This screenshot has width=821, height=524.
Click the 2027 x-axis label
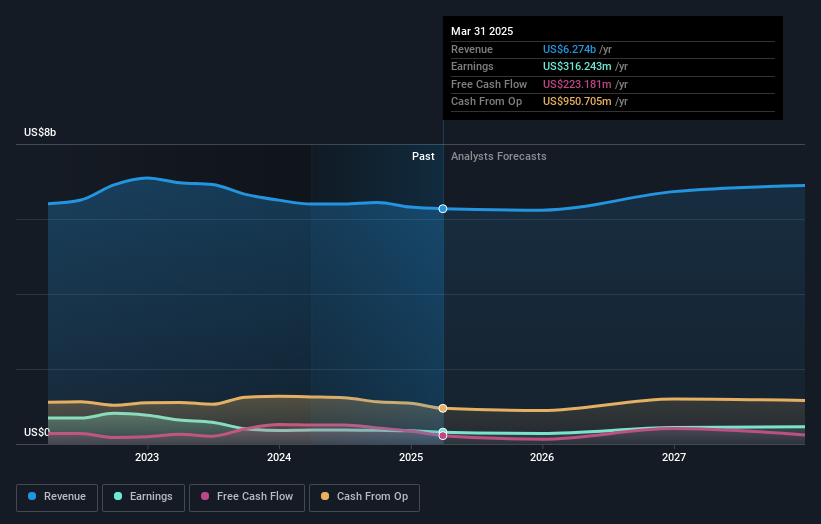[x=674, y=458]
